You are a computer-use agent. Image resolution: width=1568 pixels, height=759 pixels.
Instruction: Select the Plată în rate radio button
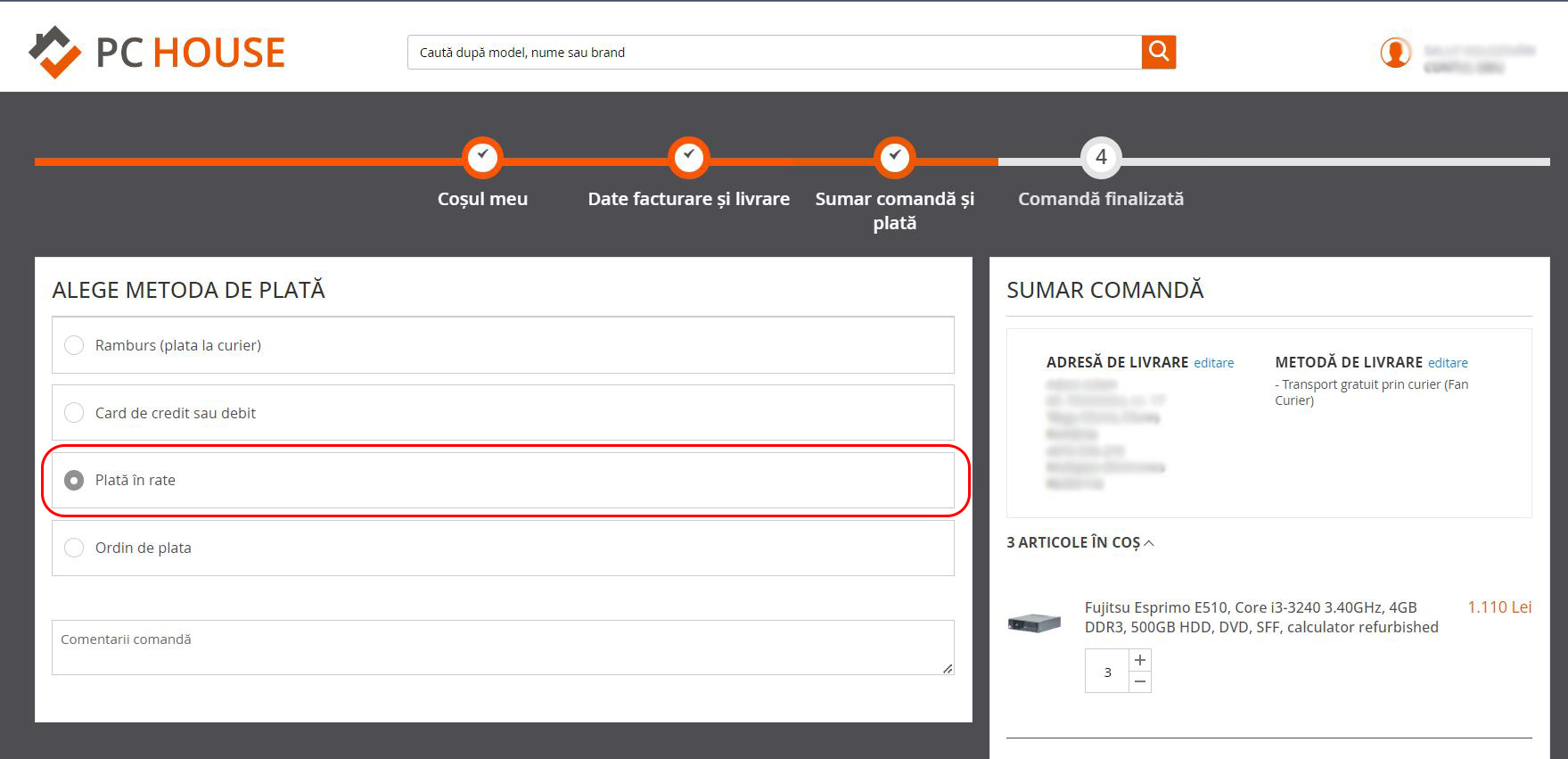tap(74, 480)
